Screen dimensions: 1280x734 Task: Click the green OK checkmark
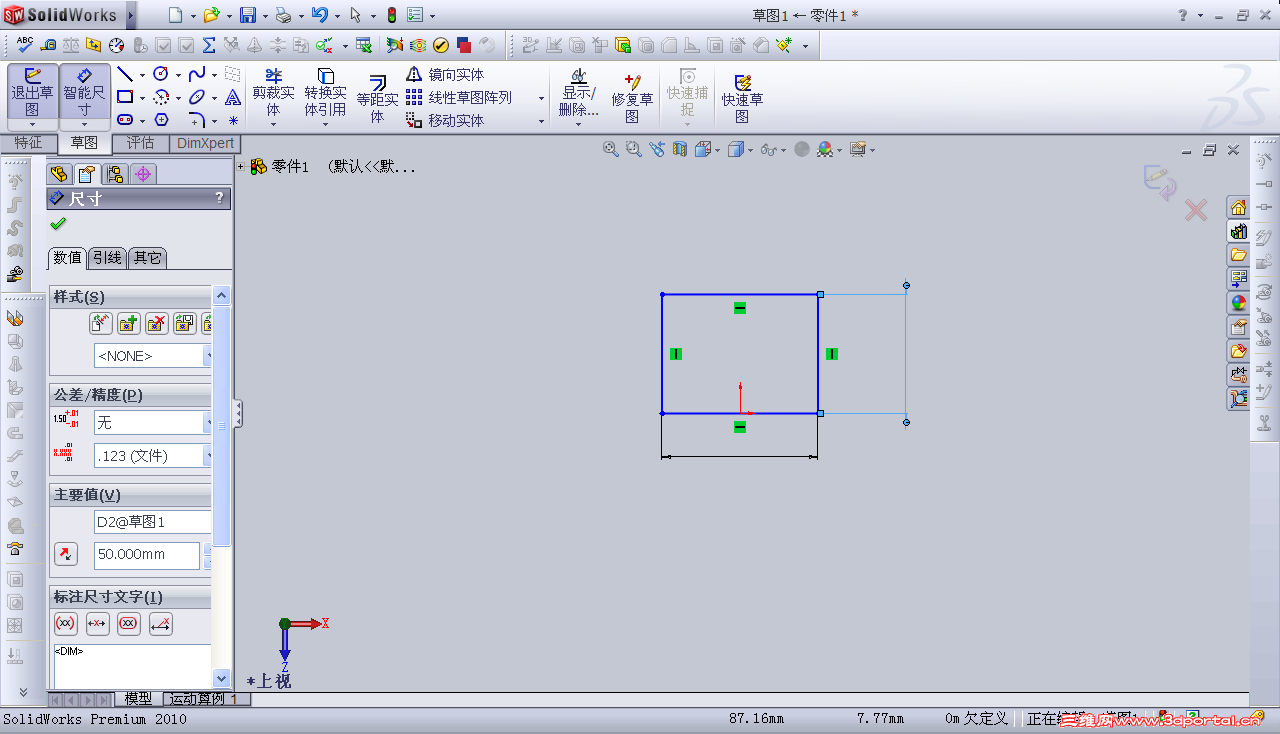point(57,224)
